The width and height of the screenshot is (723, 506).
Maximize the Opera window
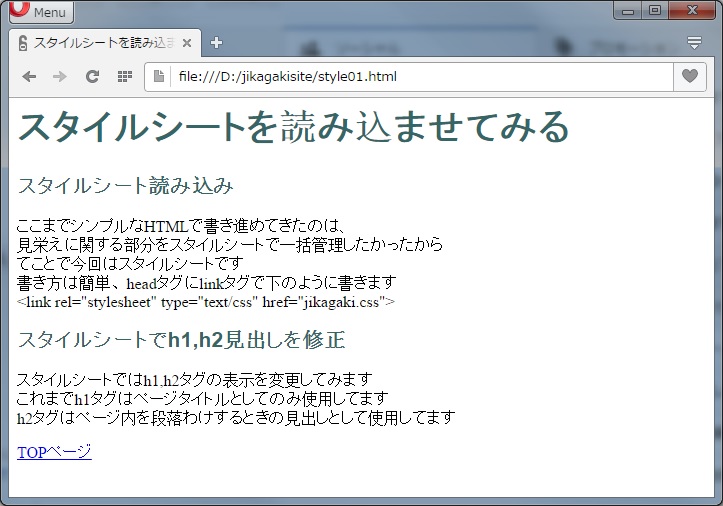(x=655, y=10)
